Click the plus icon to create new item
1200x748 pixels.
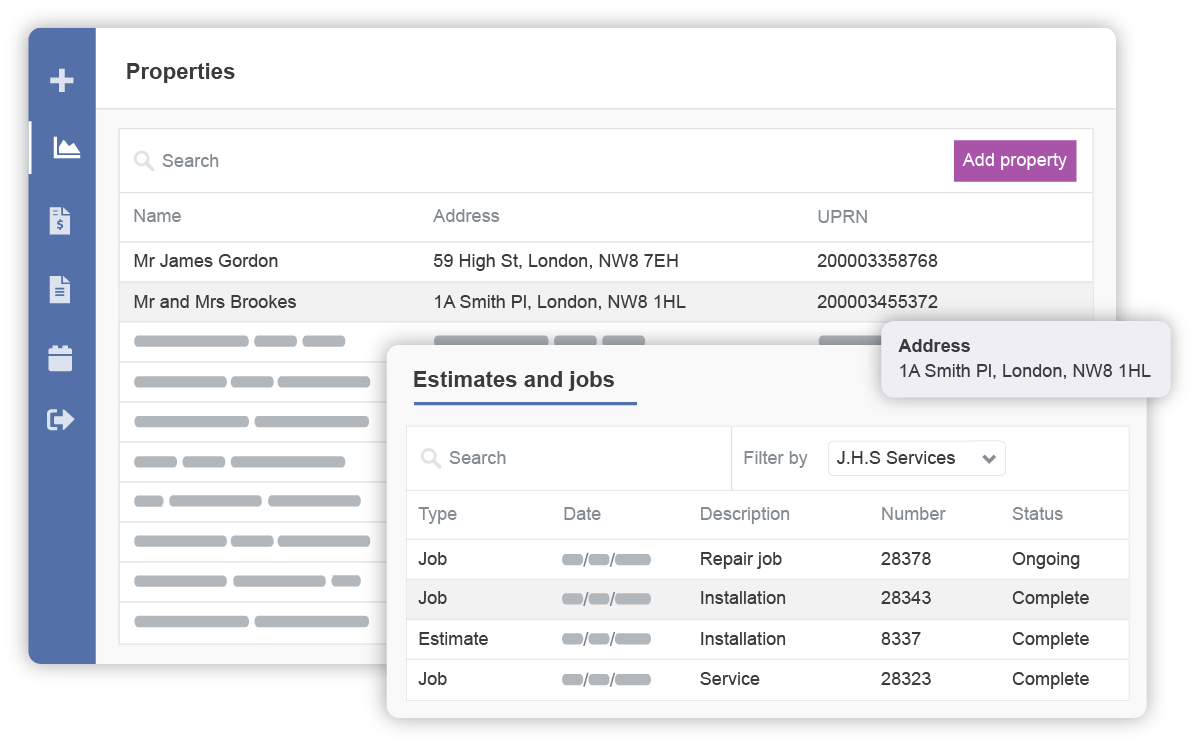point(62,79)
